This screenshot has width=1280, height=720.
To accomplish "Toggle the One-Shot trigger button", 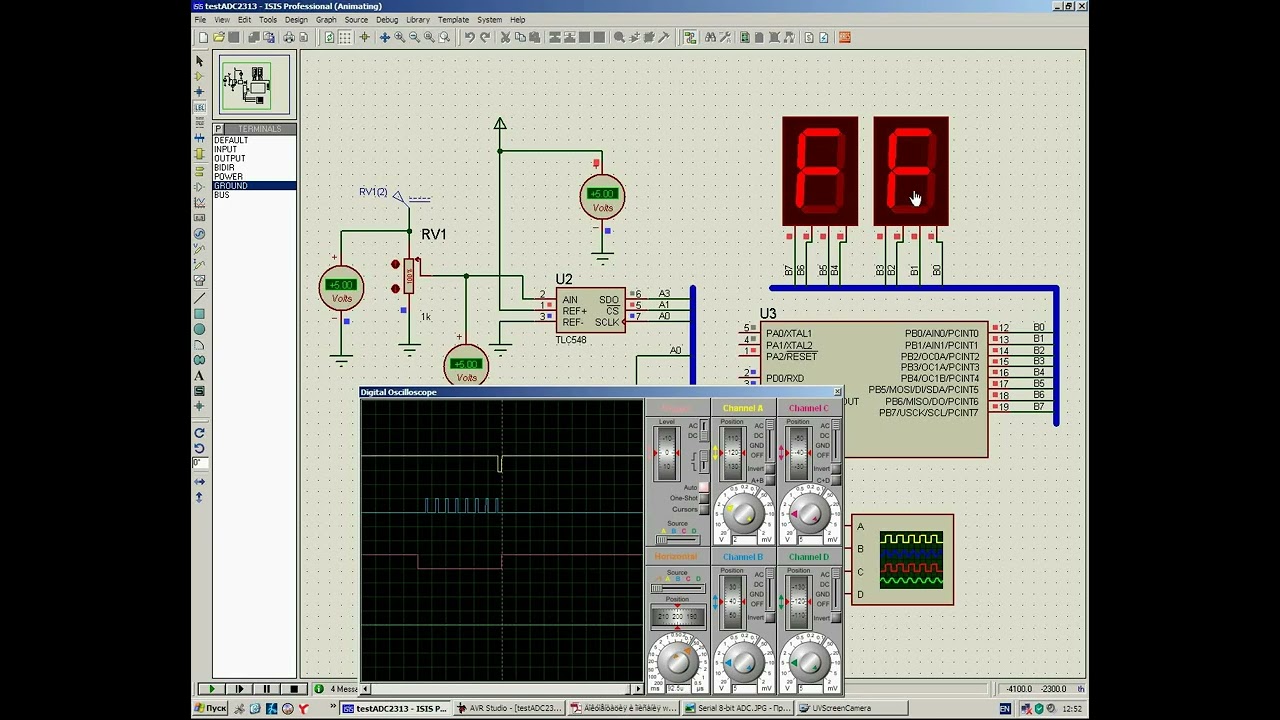I will click(703, 498).
